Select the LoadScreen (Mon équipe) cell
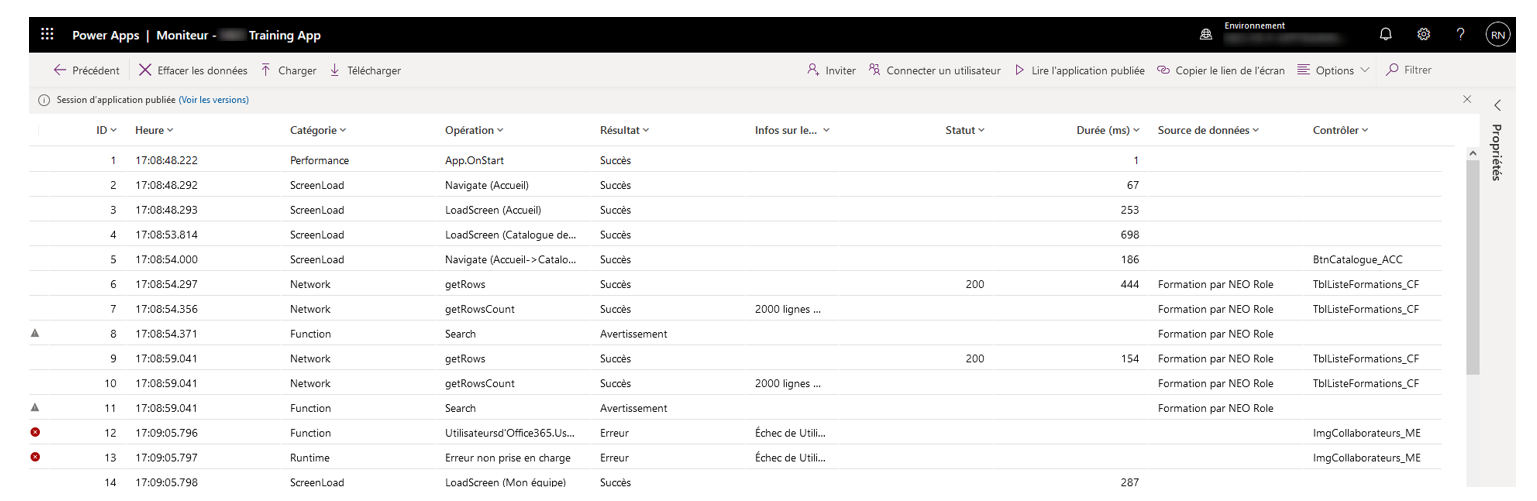Image resolution: width=1537 pixels, height=501 pixels. pos(506,483)
